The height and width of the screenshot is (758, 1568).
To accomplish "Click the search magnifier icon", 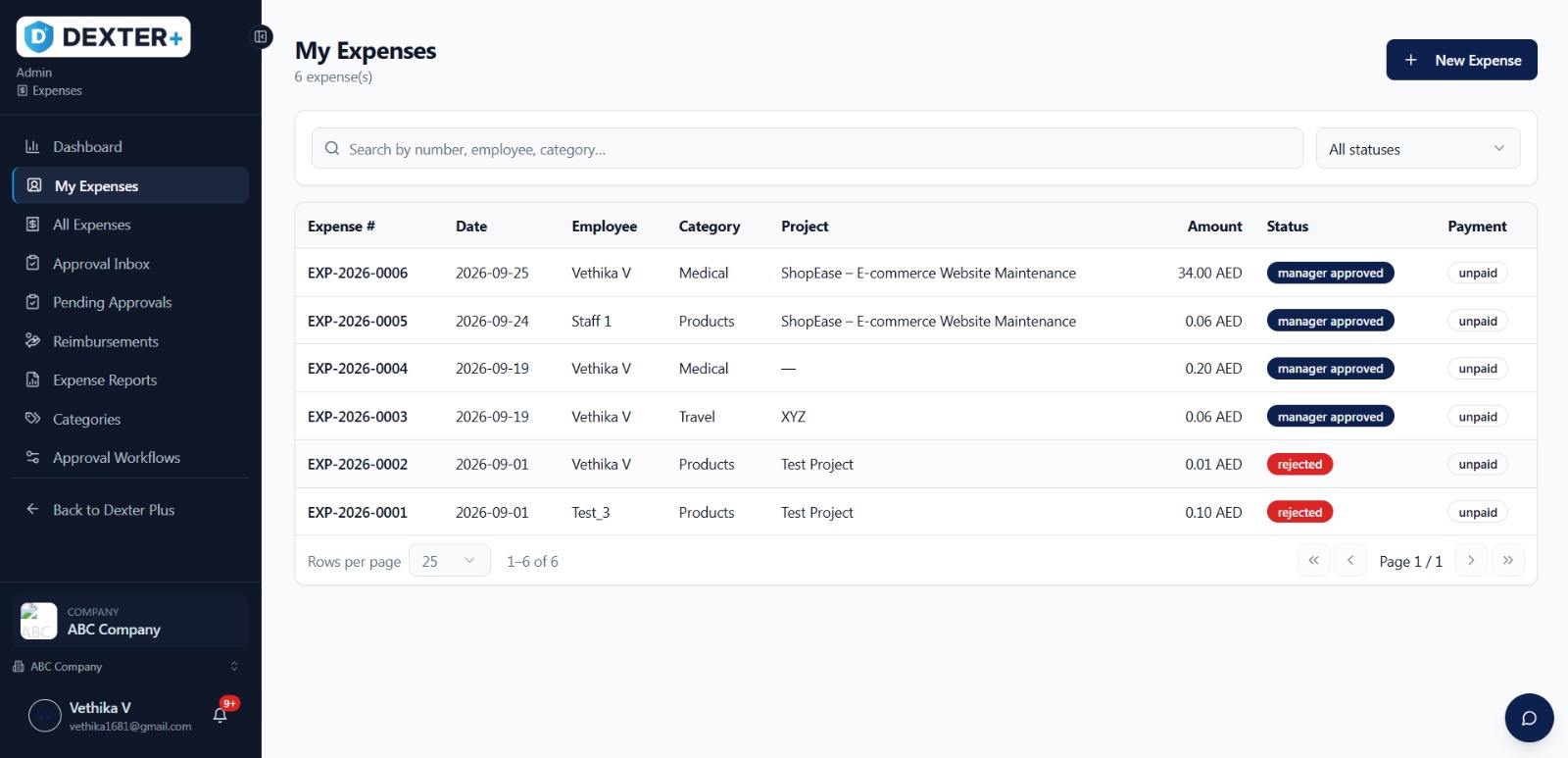I will pos(332,149).
